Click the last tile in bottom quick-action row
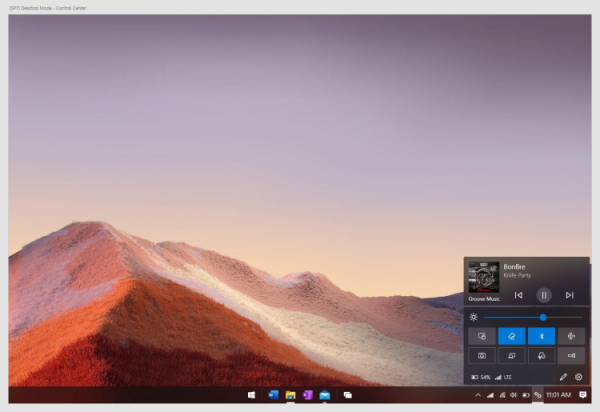 pos(571,356)
